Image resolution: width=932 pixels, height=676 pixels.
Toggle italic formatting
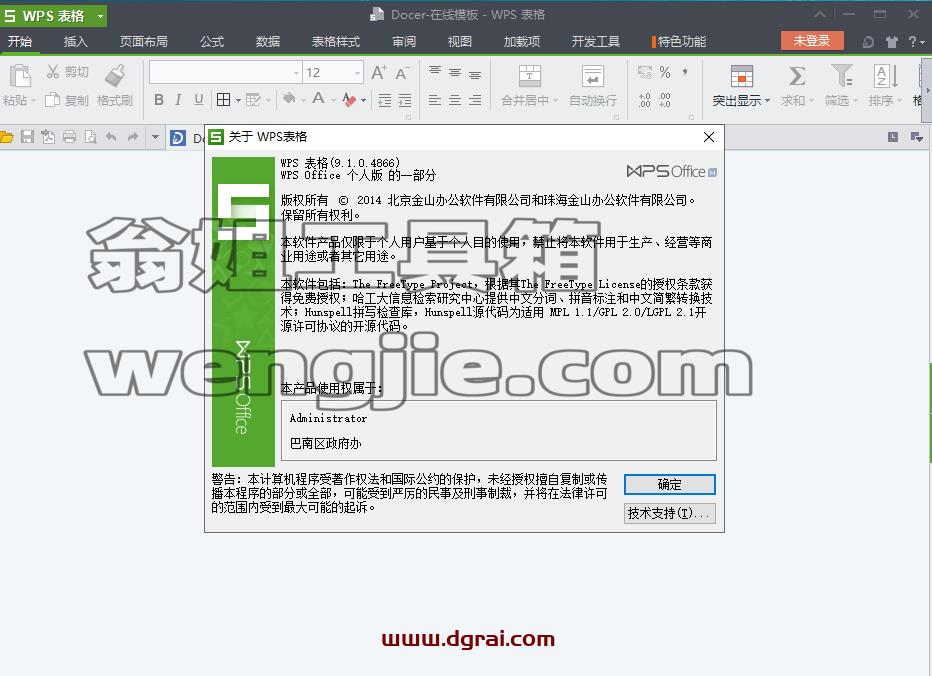178,100
